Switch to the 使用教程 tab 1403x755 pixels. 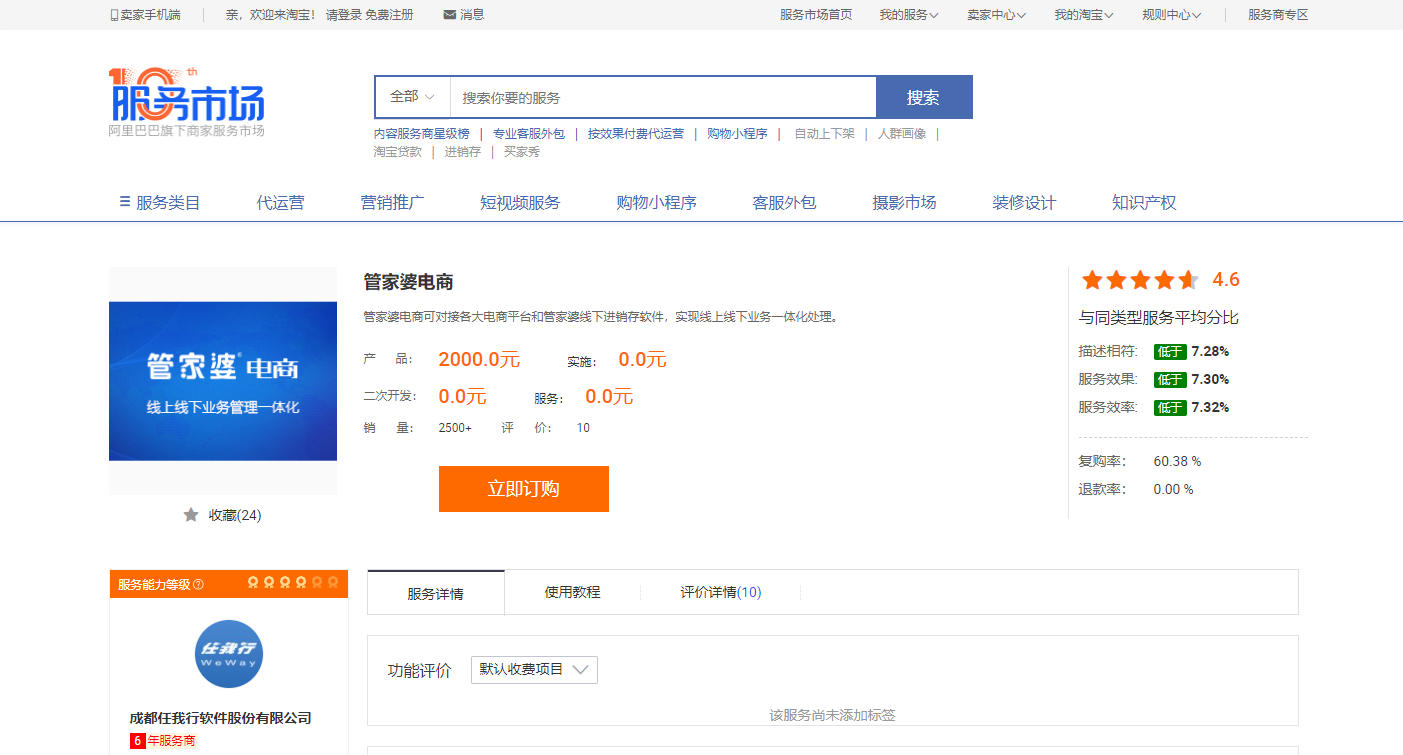click(572, 592)
